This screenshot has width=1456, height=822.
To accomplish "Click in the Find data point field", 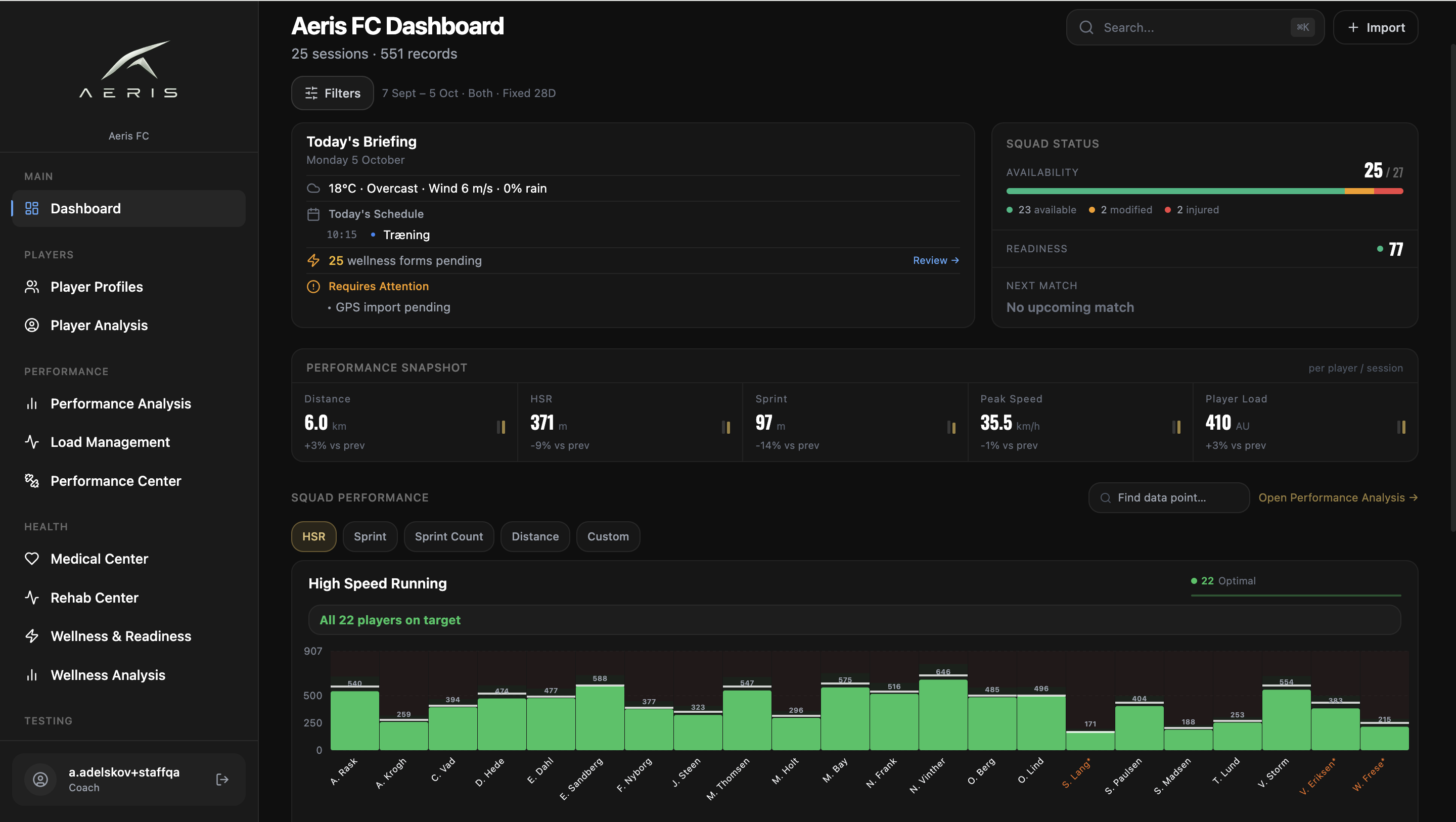I will point(1169,497).
